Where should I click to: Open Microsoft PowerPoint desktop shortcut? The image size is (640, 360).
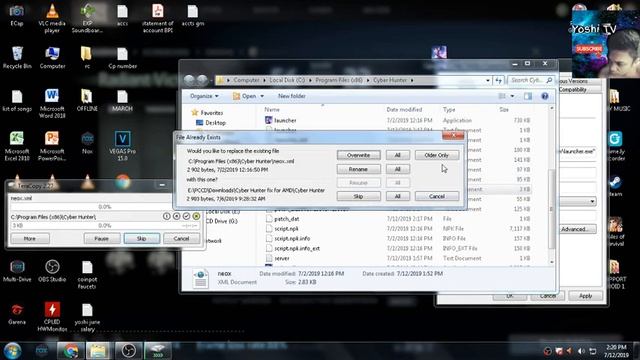click(52, 146)
